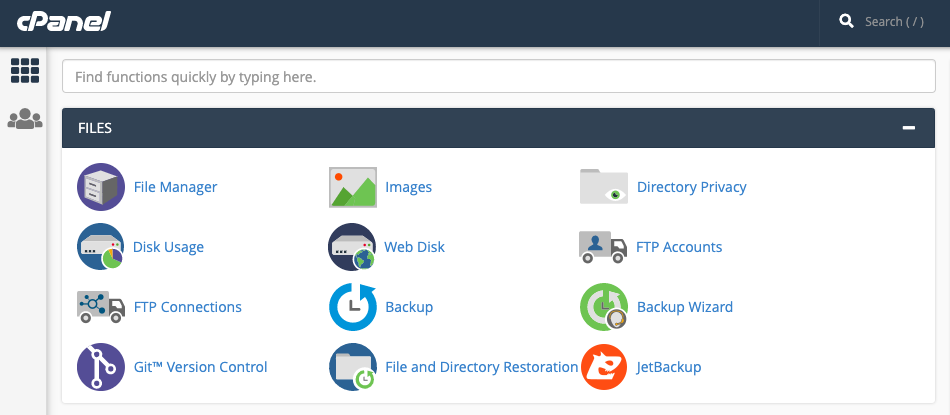Open the File Manager icon

pyautogui.click(x=101, y=187)
